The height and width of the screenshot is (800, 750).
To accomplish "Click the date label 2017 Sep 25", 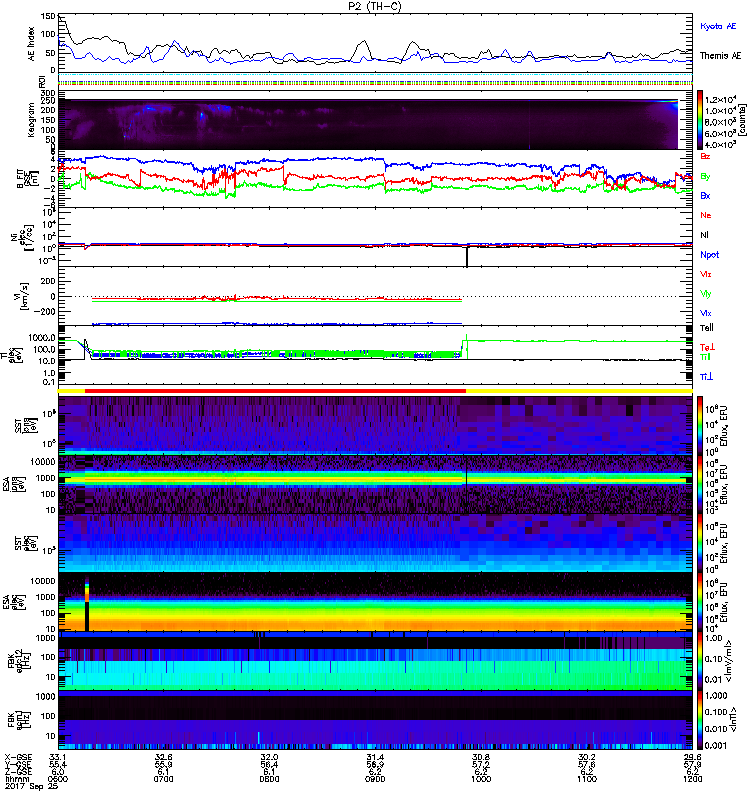I will (31, 786).
